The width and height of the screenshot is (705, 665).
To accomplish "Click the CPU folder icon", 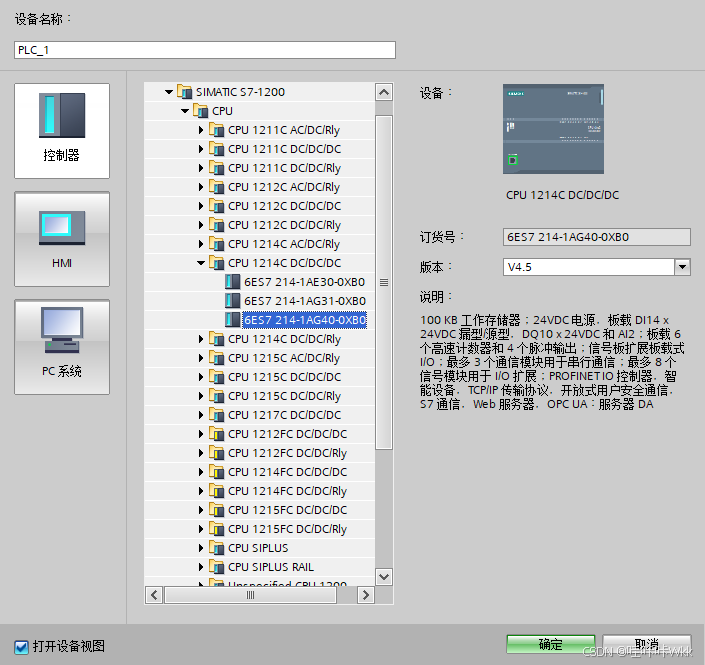I will coord(201,111).
